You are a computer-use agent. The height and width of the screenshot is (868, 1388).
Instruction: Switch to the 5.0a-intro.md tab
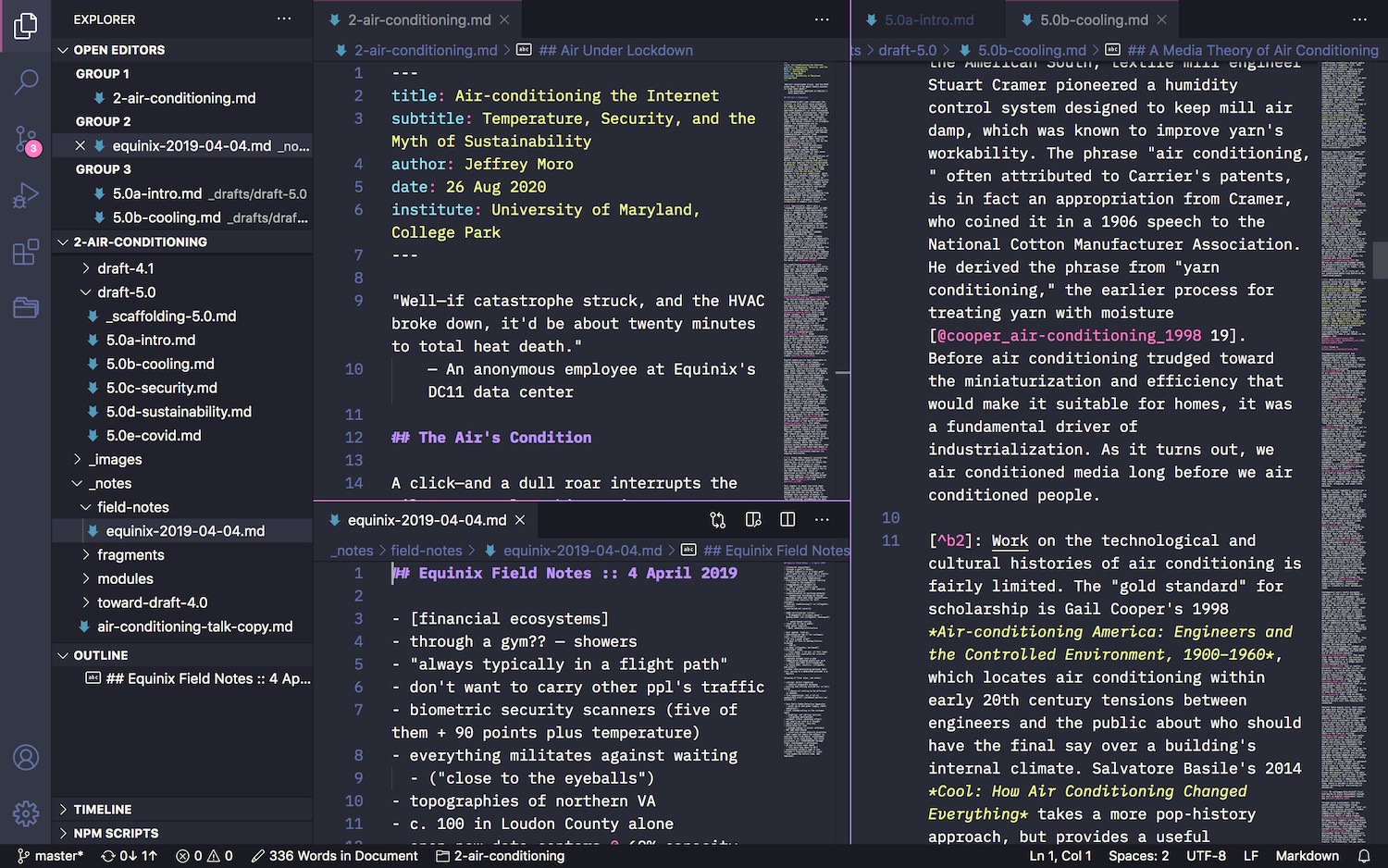(x=928, y=19)
